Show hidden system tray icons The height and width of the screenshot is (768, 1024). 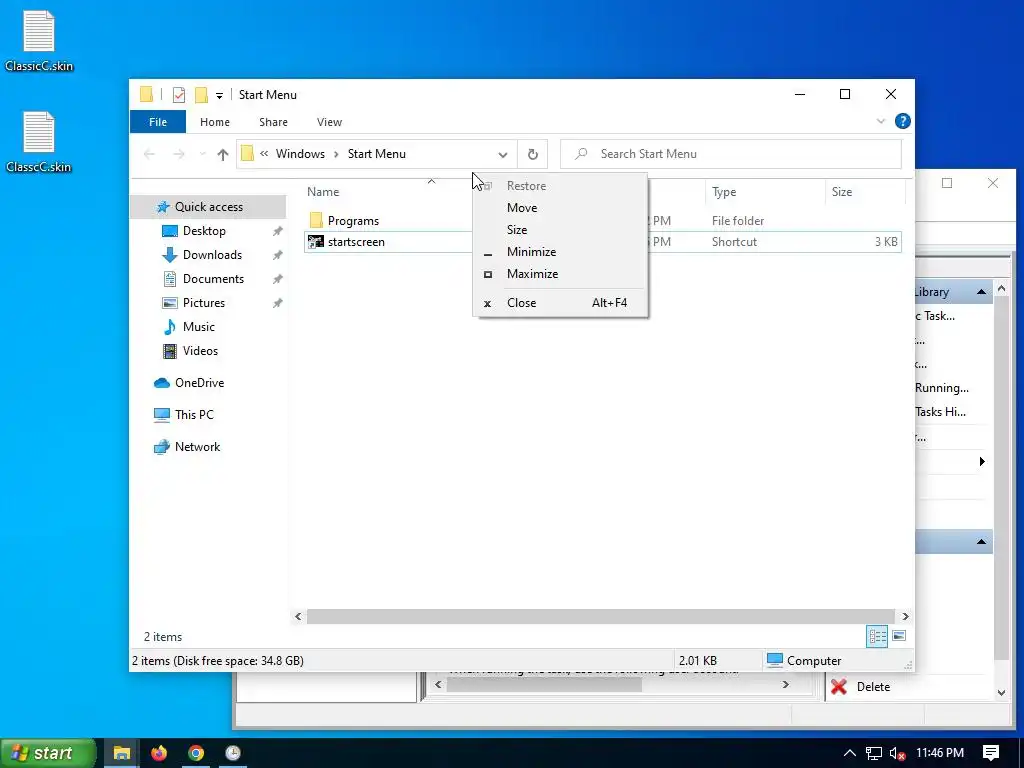850,753
